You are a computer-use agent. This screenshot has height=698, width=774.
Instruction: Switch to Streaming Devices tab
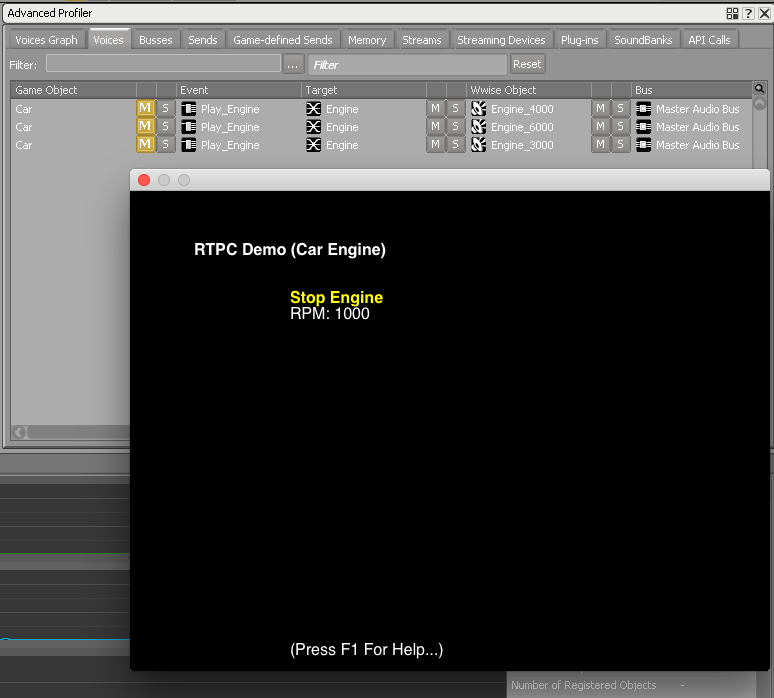point(501,40)
